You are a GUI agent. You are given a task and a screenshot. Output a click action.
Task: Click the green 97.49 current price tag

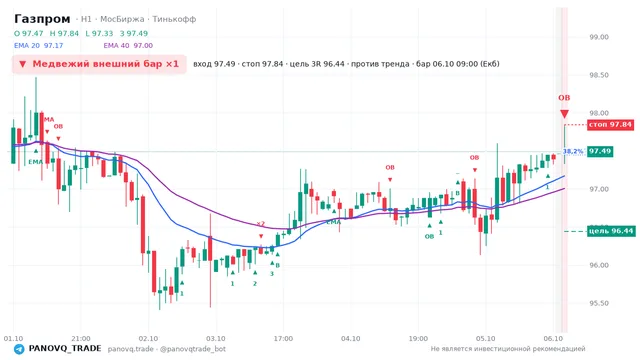[600, 151]
